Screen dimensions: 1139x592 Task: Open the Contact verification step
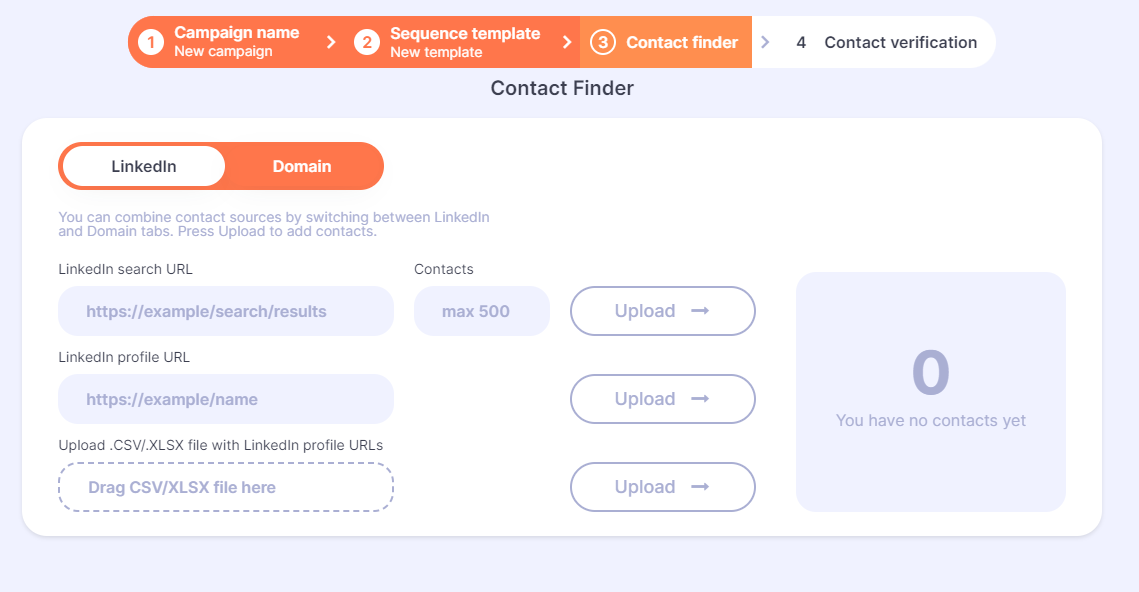[x=888, y=42]
